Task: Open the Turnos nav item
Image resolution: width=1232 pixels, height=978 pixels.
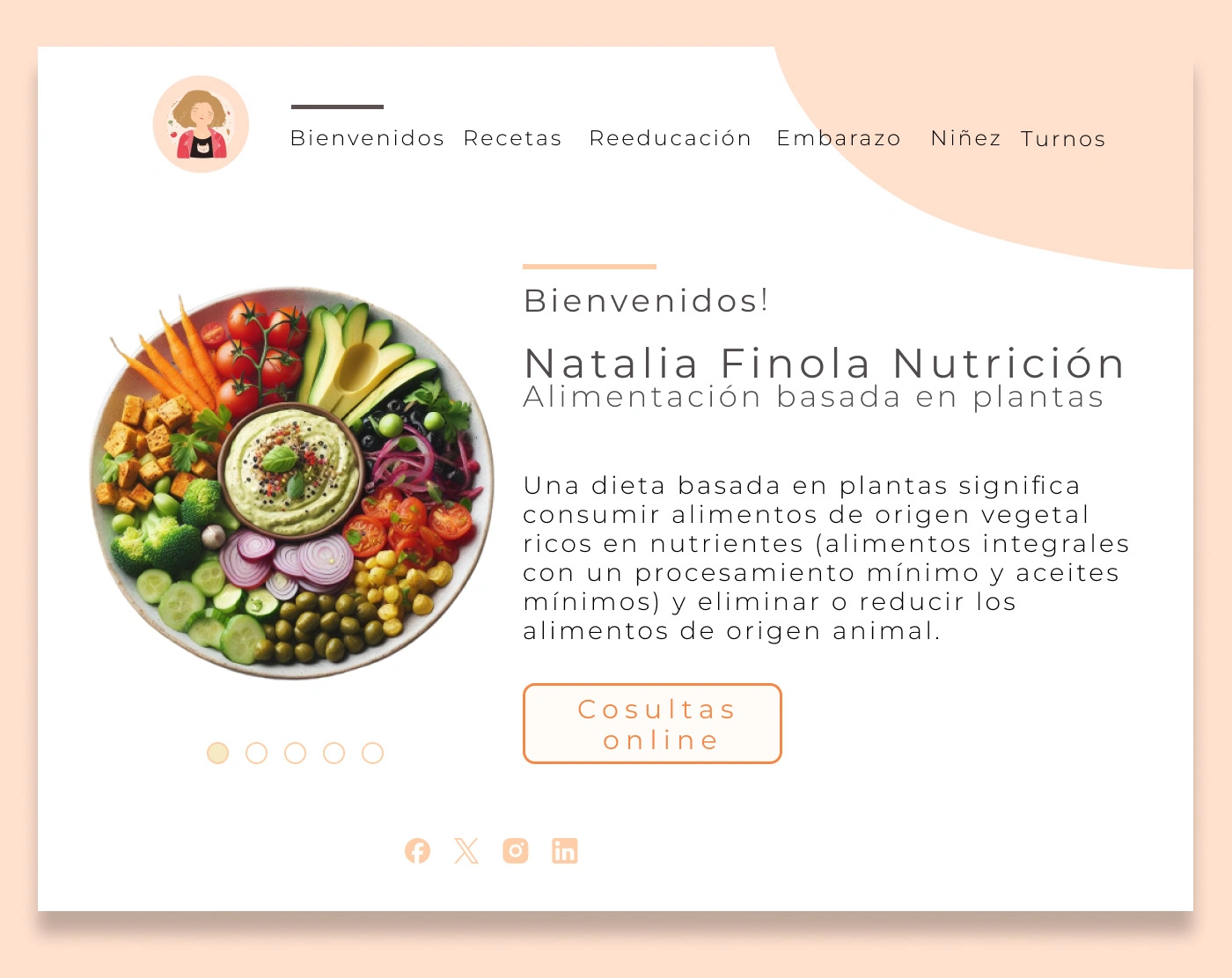Action: (x=1063, y=139)
